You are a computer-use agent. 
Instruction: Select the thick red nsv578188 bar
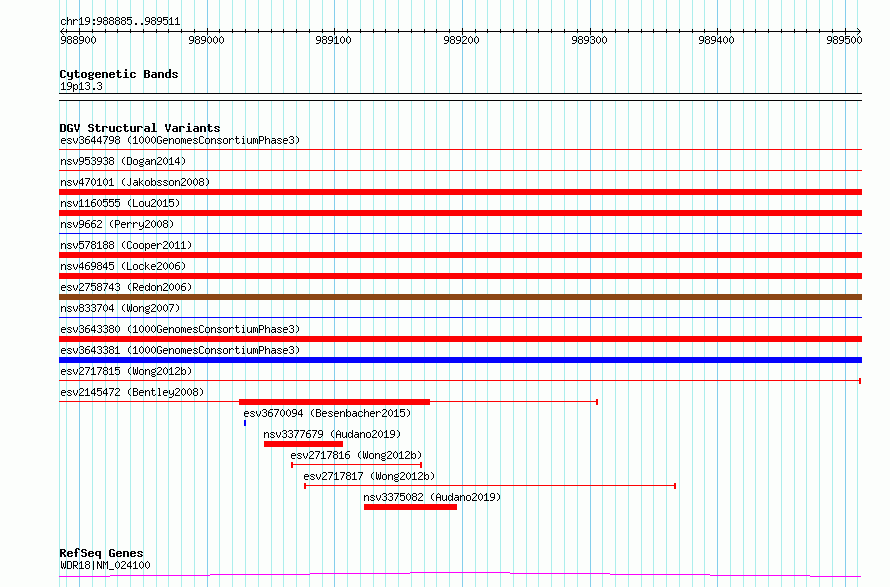click(460, 255)
